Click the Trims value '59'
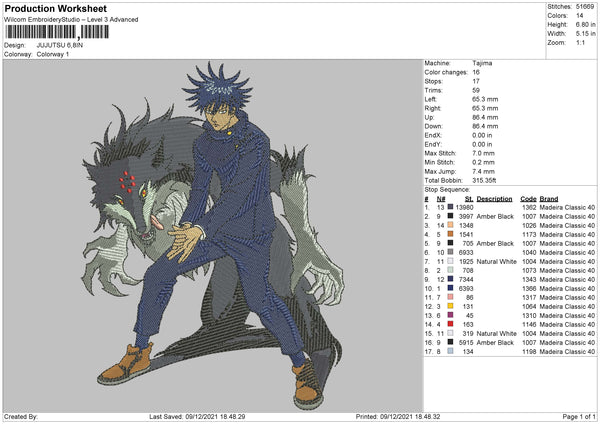 (x=476, y=90)
